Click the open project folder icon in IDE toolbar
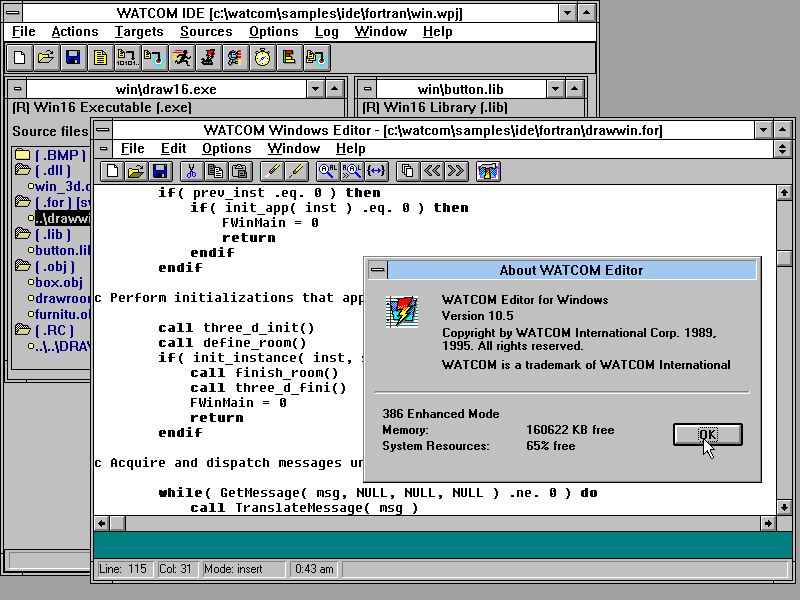The image size is (800, 600). 46,57
